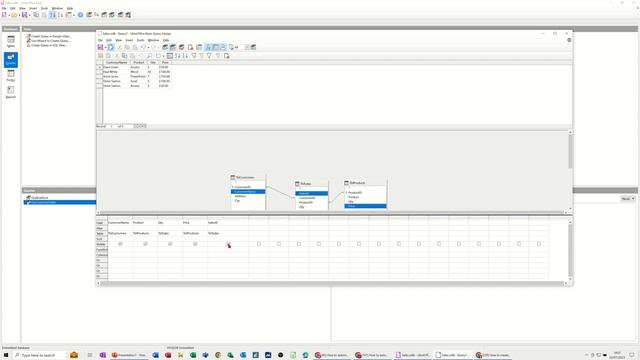Click Price column header in results table
Viewport: 640px width, 360px height.
165,62
